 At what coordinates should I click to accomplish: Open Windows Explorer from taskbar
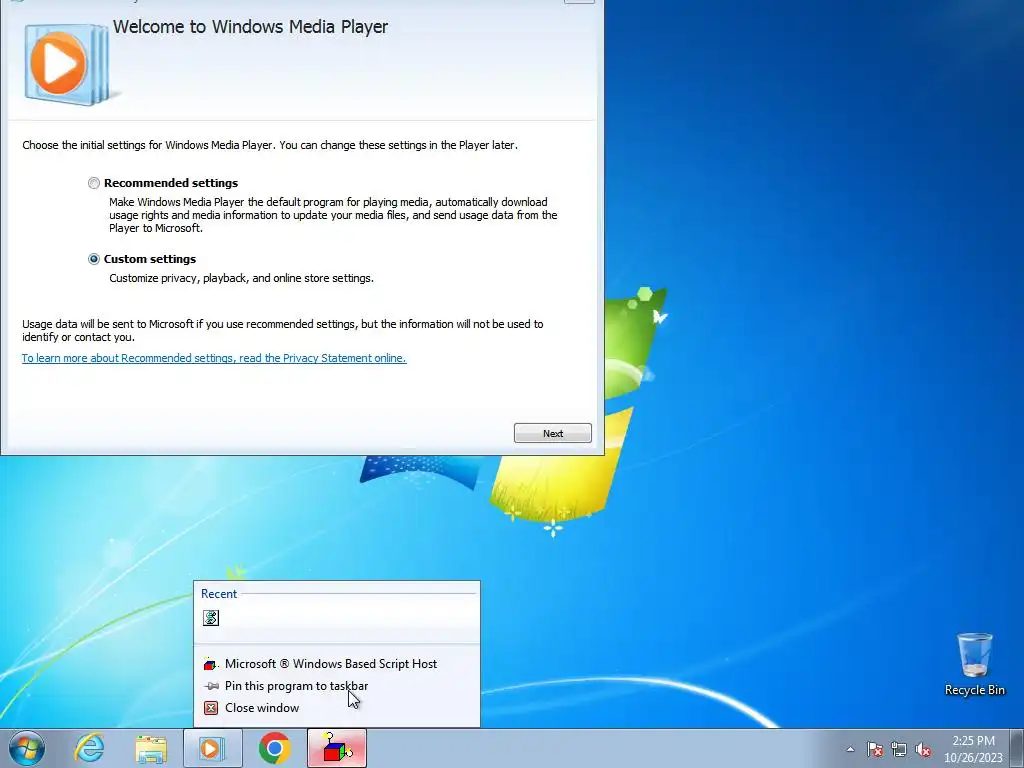click(151, 749)
